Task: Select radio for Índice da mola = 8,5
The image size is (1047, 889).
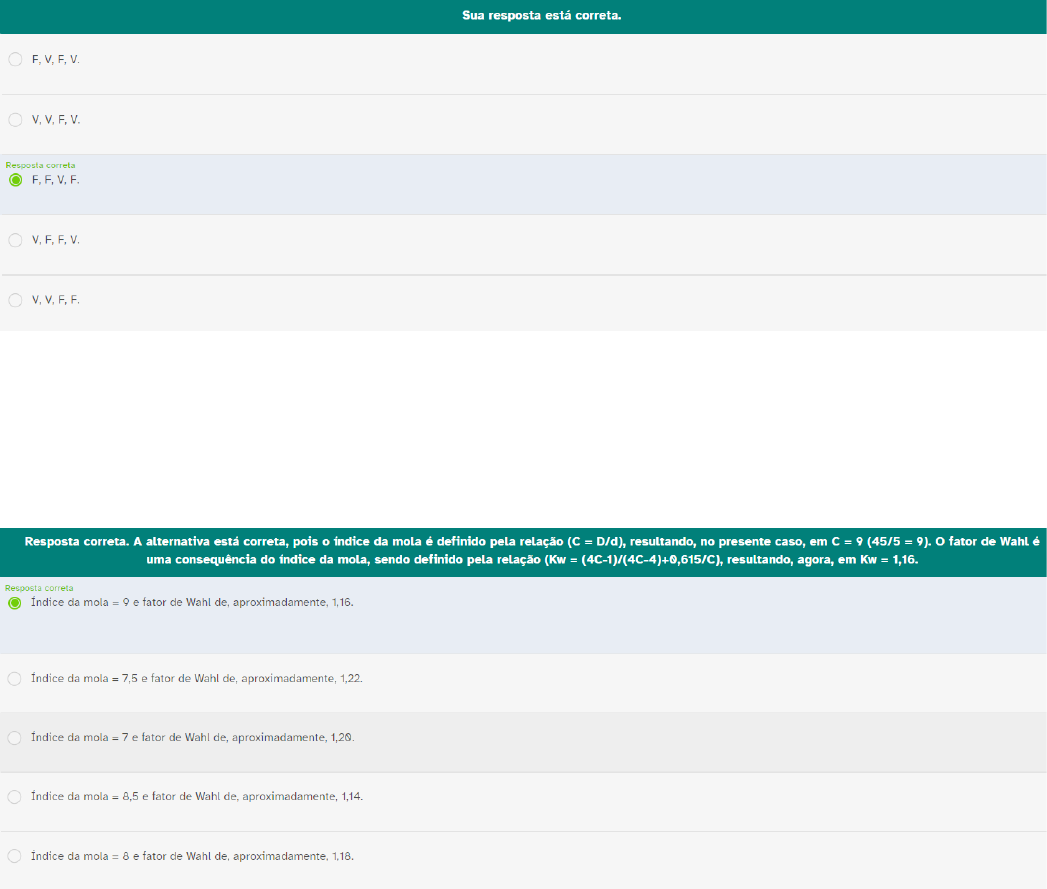Action: point(15,797)
